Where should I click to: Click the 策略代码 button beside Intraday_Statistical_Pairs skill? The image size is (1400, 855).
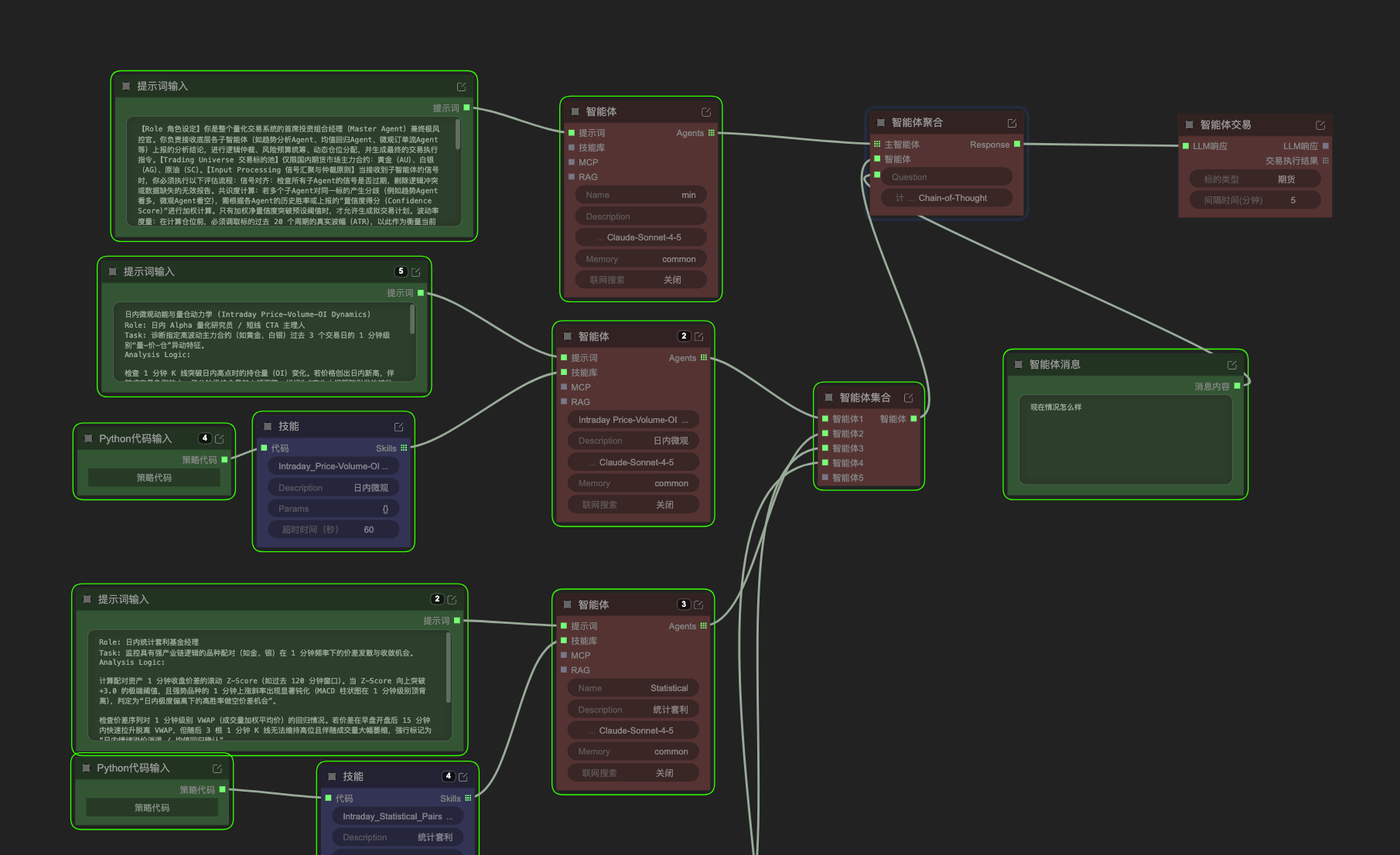tap(152, 808)
